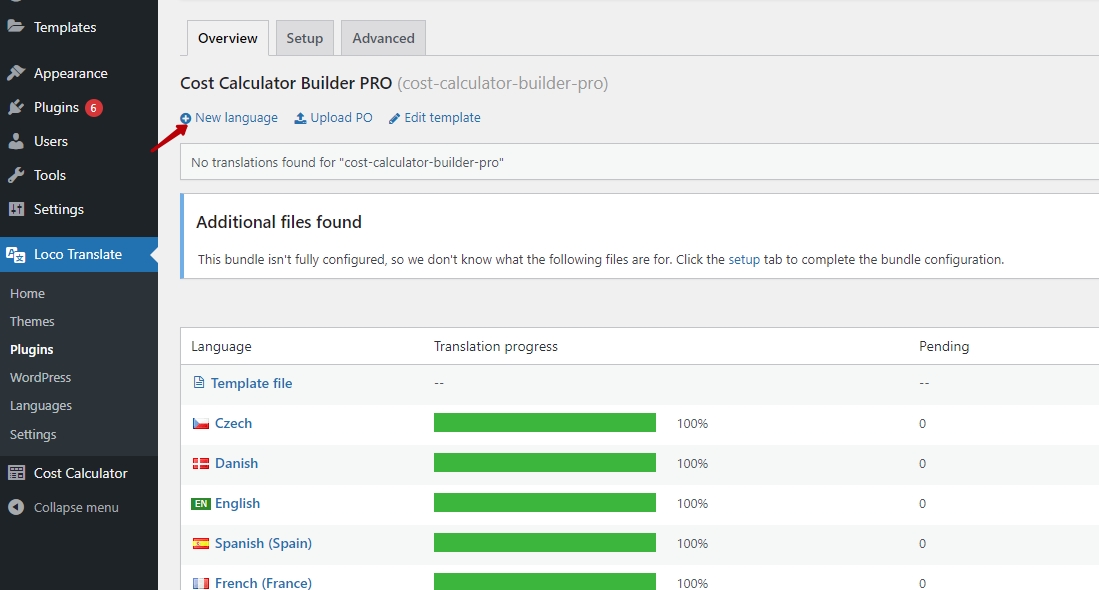Click the Pending column header

(x=944, y=346)
